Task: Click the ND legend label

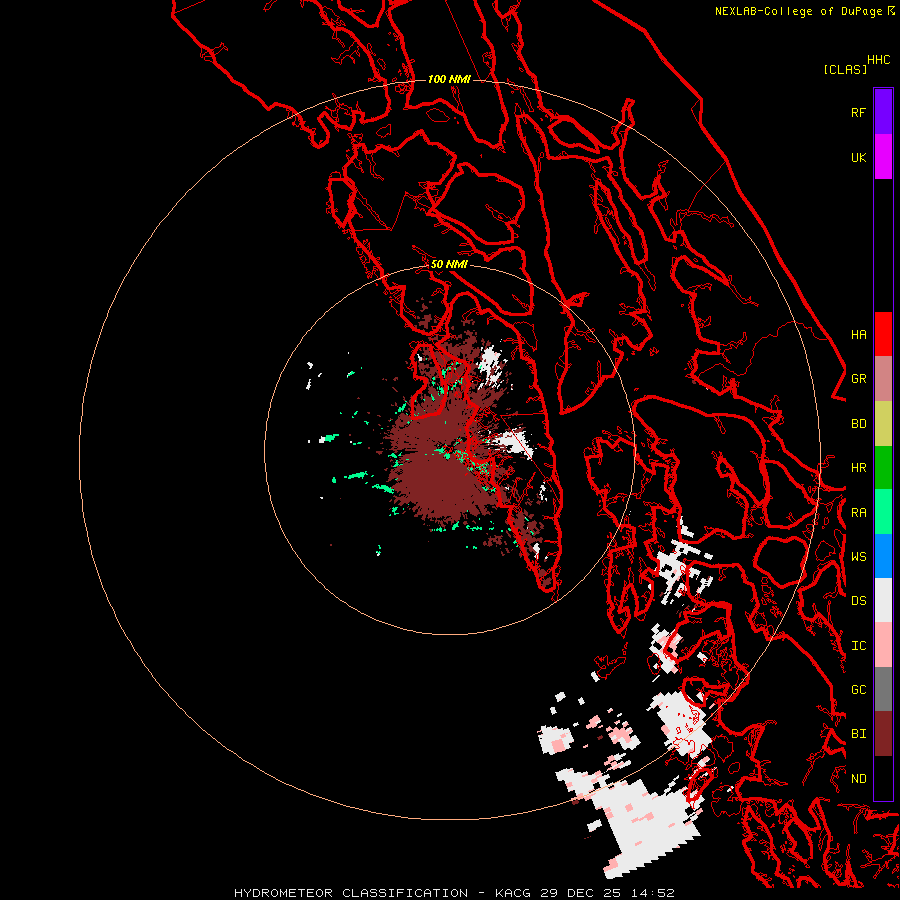Action: click(858, 779)
